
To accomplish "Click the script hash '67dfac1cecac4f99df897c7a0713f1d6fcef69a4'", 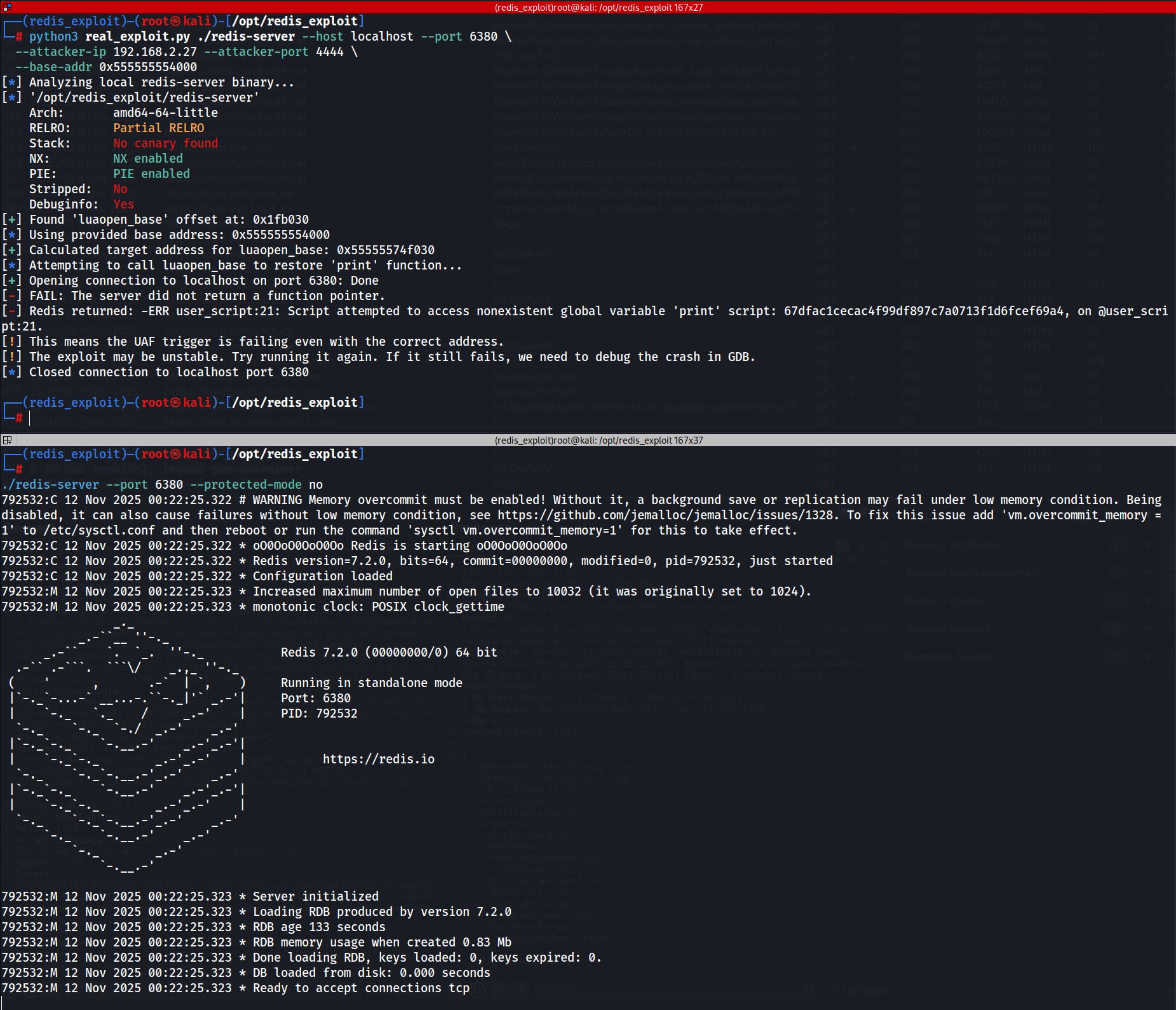I will coord(923,311).
